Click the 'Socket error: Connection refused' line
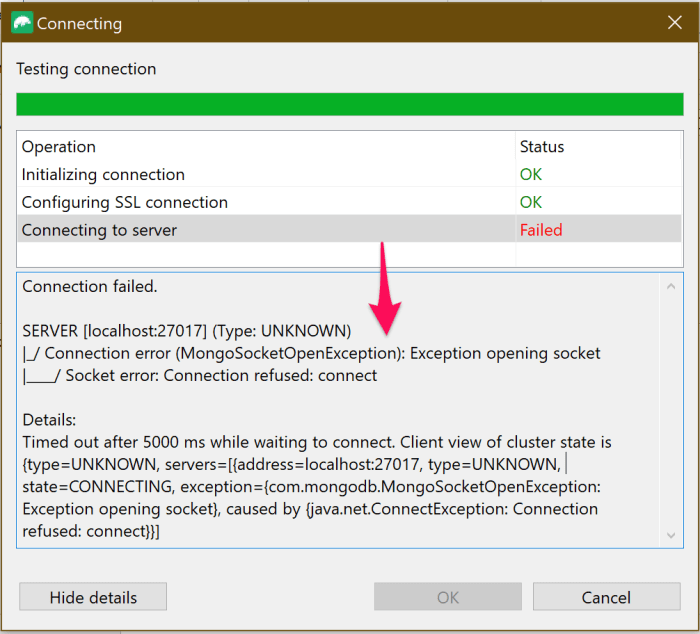Image resolution: width=700 pixels, height=634 pixels. (x=200, y=375)
